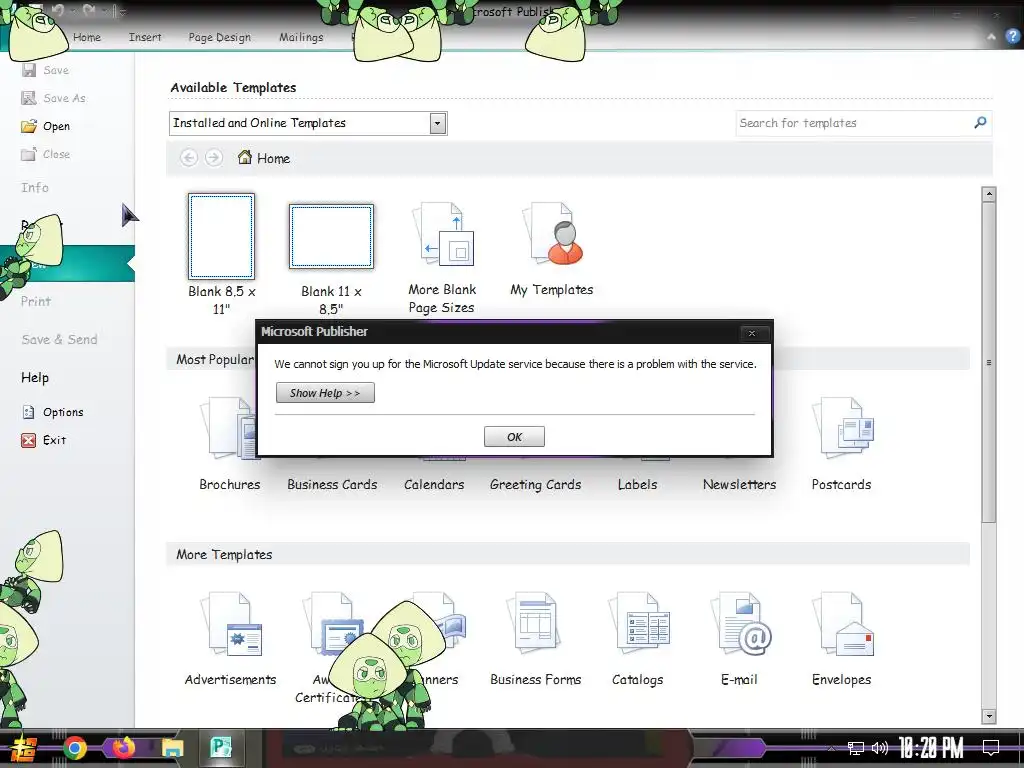Open the notification center icon

point(991,748)
